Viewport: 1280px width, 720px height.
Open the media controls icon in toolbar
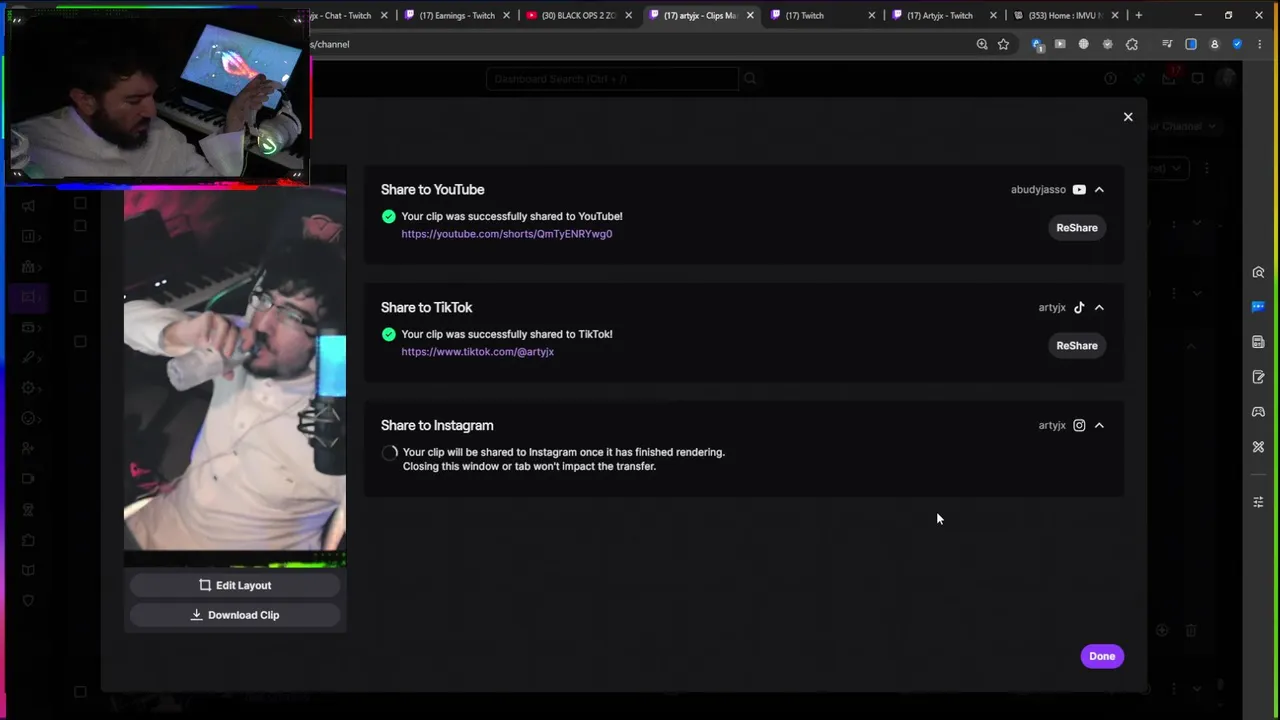pyautogui.click(x=1167, y=44)
